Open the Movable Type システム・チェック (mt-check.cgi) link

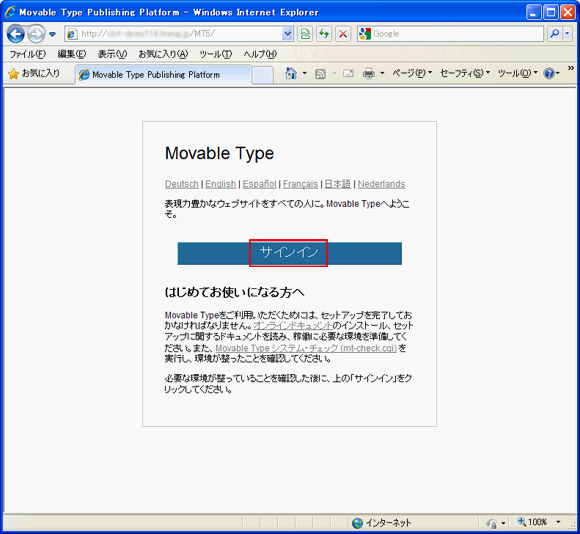tap(306, 348)
